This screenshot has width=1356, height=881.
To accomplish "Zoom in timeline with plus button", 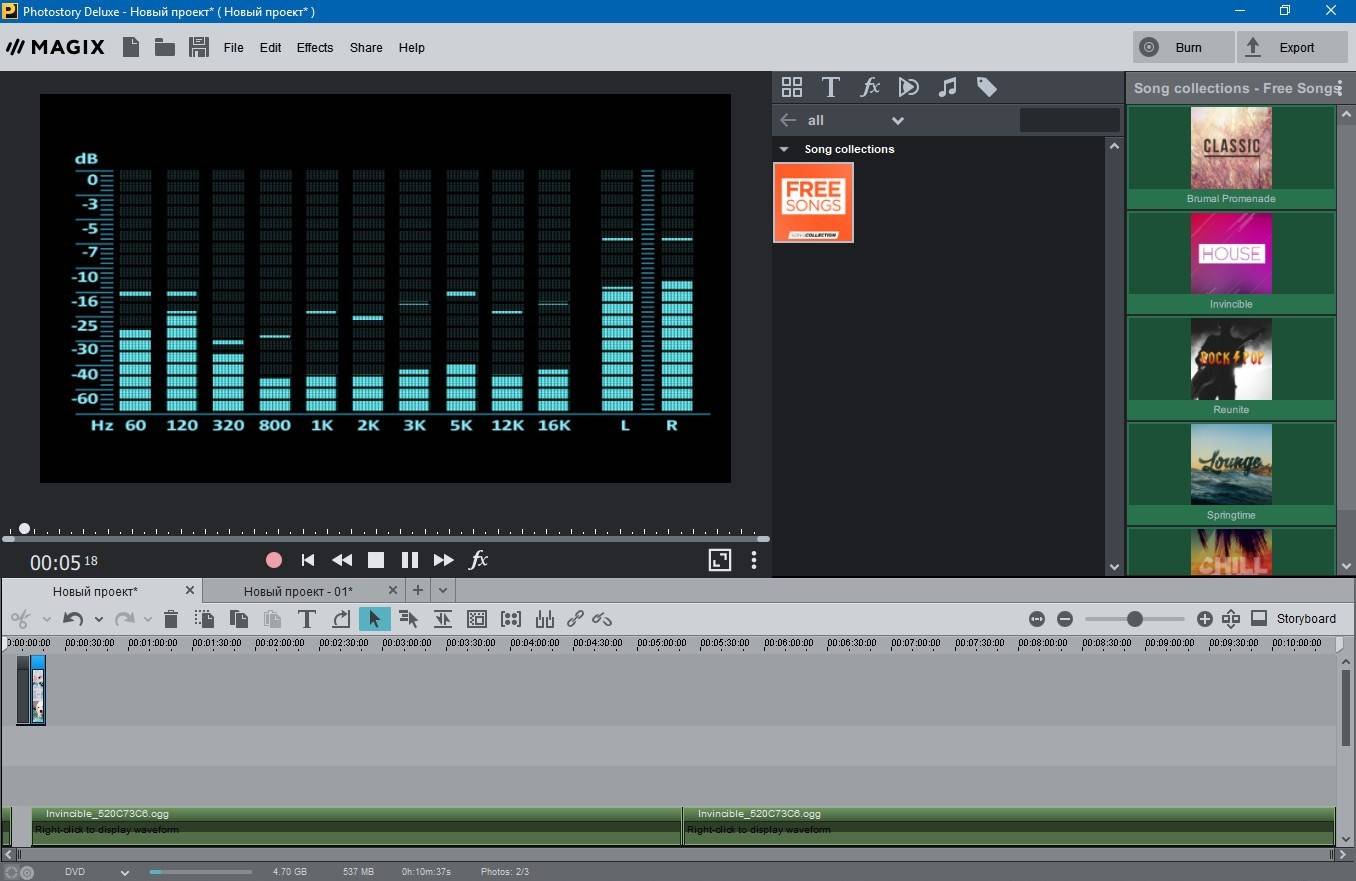I will coord(1205,619).
